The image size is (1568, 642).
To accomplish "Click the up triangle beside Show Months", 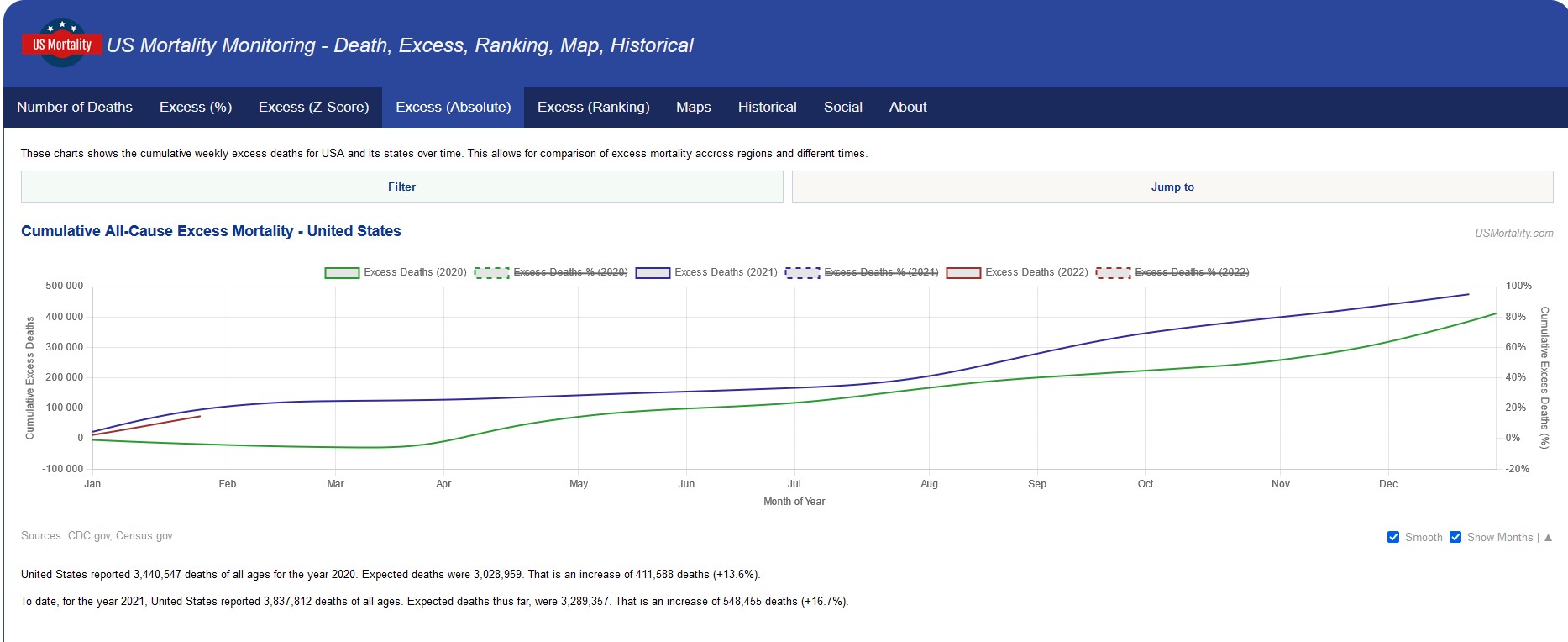I will pos(1548,537).
